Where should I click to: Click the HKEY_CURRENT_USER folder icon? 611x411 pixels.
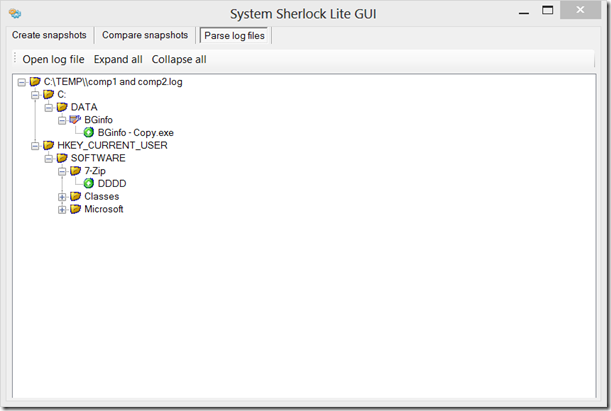[x=49, y=145]
